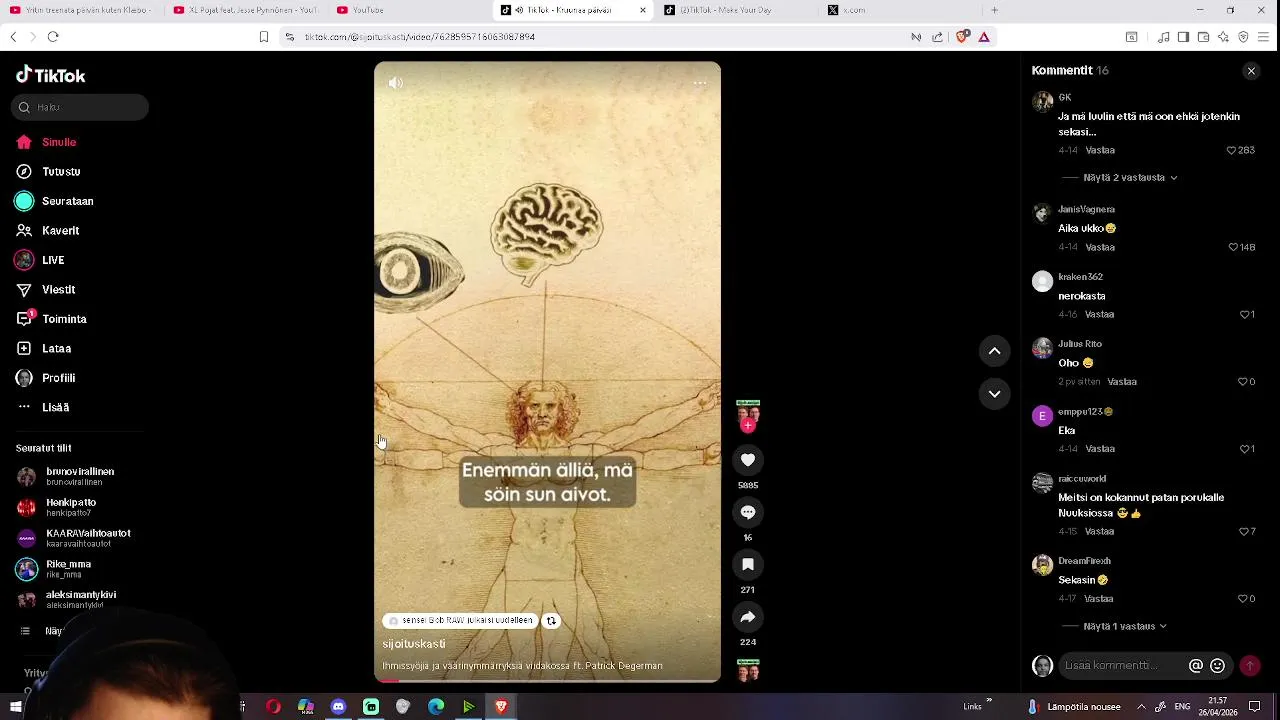Screen dimensions: 1280x720
Task: Close the Kommentit panel
Action: [1251, 71]
